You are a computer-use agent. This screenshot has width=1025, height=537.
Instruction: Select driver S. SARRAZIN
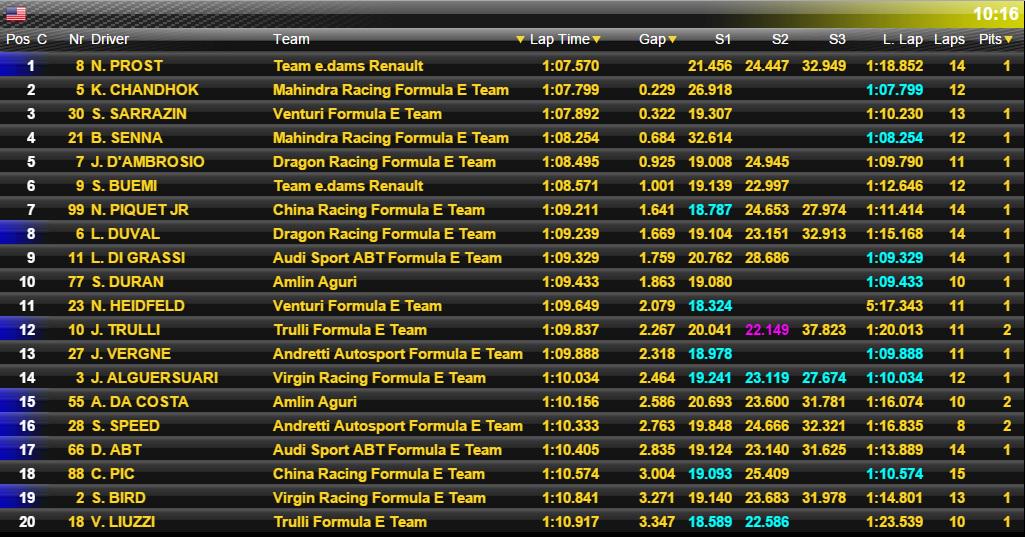click(x=139, y=114)
